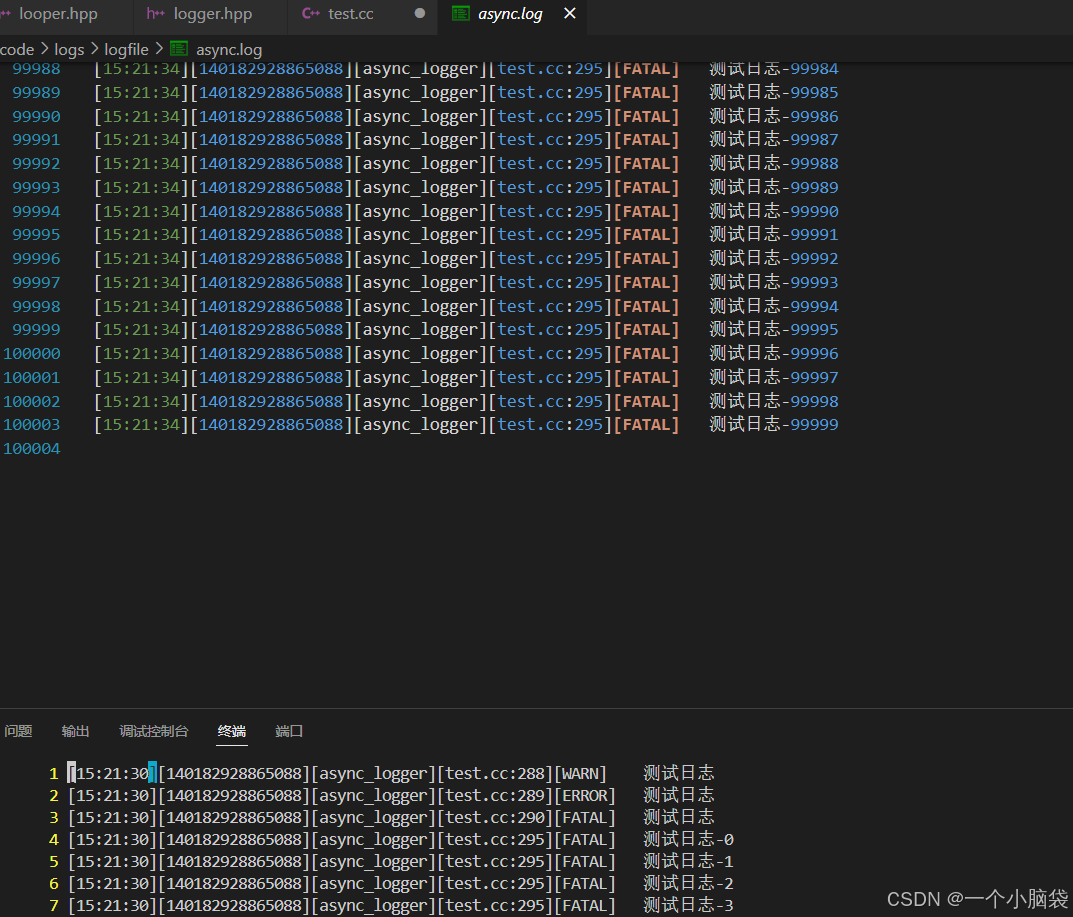The image size is (1073, 917).
Task: Click timestamp 15:21:30 on terminal line 1
Action: (x=113, y=773)
